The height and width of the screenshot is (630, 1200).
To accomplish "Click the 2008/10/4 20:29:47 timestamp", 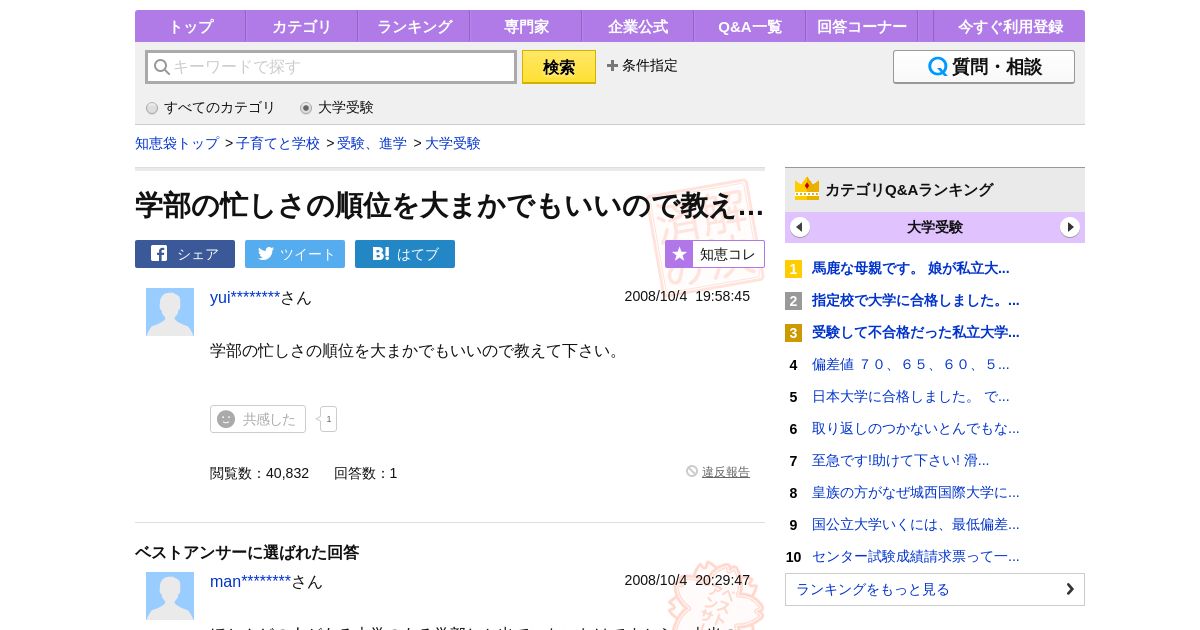I will [x=687, y=580].
